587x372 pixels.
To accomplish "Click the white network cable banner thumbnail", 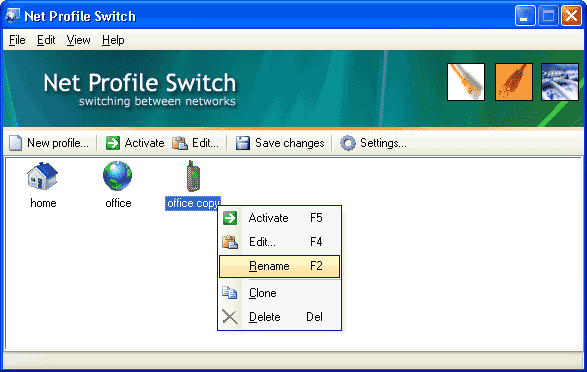I will [466, 82].
